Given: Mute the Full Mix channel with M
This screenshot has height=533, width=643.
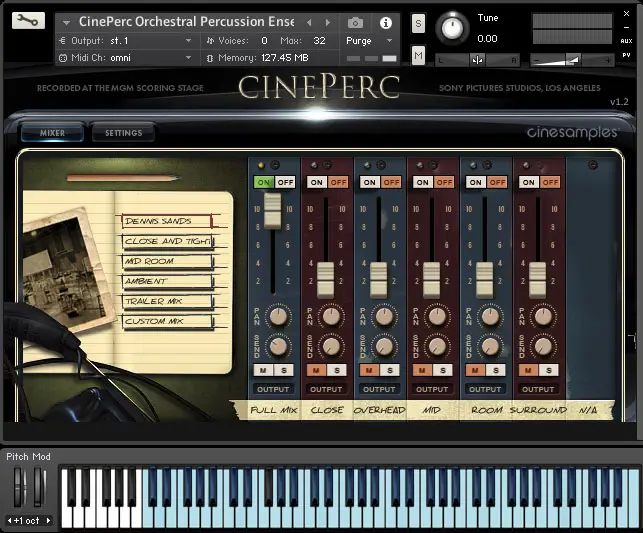Looking at the screenshot, I should click(263, 370).
